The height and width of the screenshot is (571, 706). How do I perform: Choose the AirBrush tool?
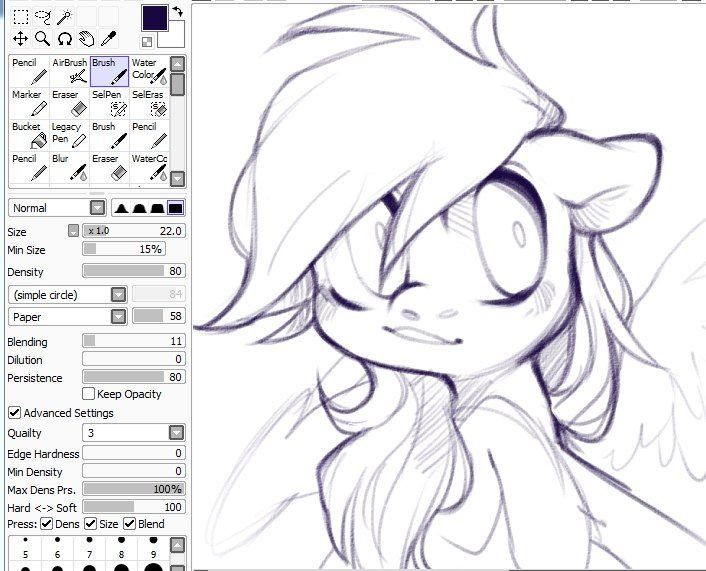click(69, 71)
